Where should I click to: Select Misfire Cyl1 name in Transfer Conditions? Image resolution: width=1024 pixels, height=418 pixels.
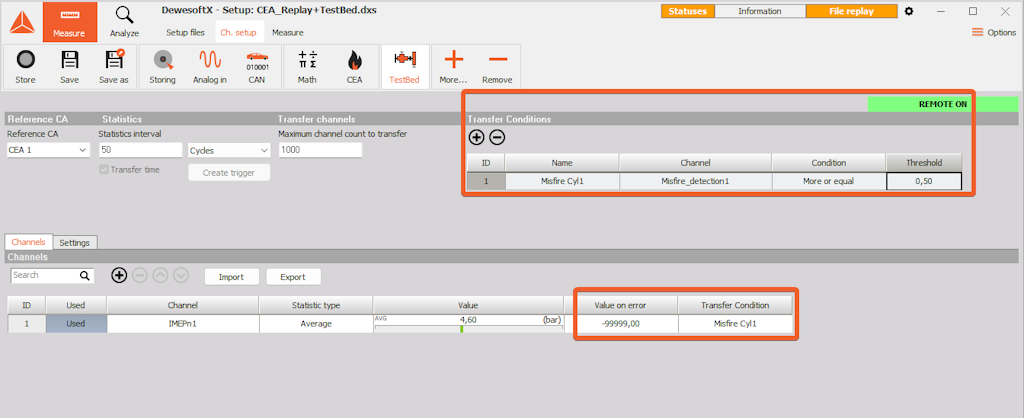562,182
